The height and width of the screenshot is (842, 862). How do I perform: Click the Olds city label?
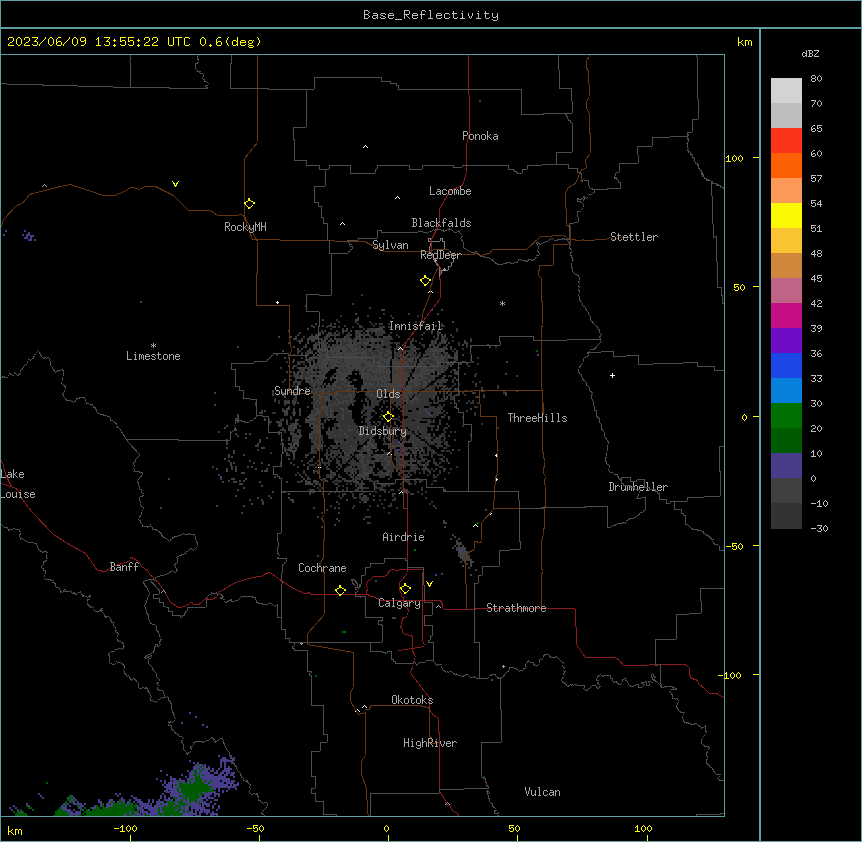click(x=388, y=394)
